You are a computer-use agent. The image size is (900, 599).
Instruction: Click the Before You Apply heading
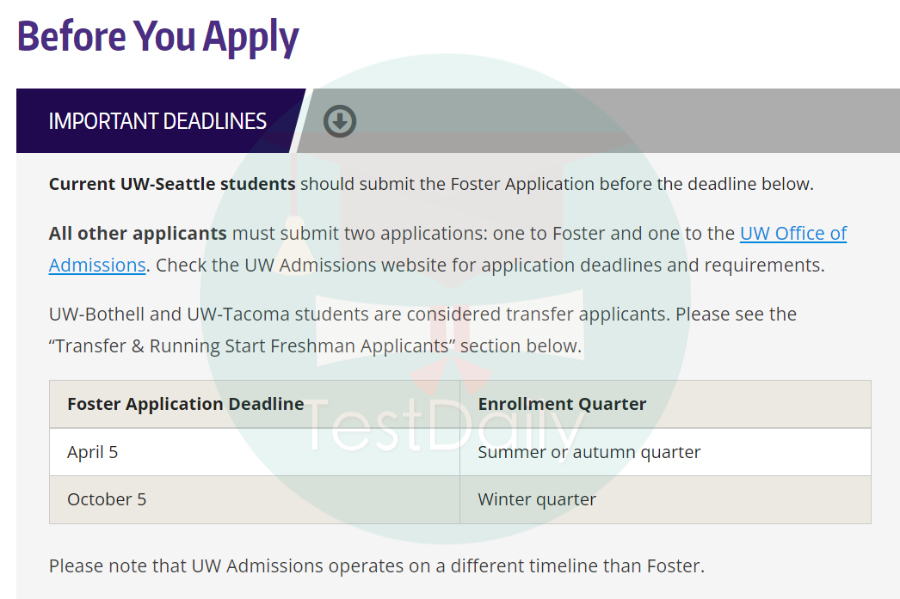point(158,37)
